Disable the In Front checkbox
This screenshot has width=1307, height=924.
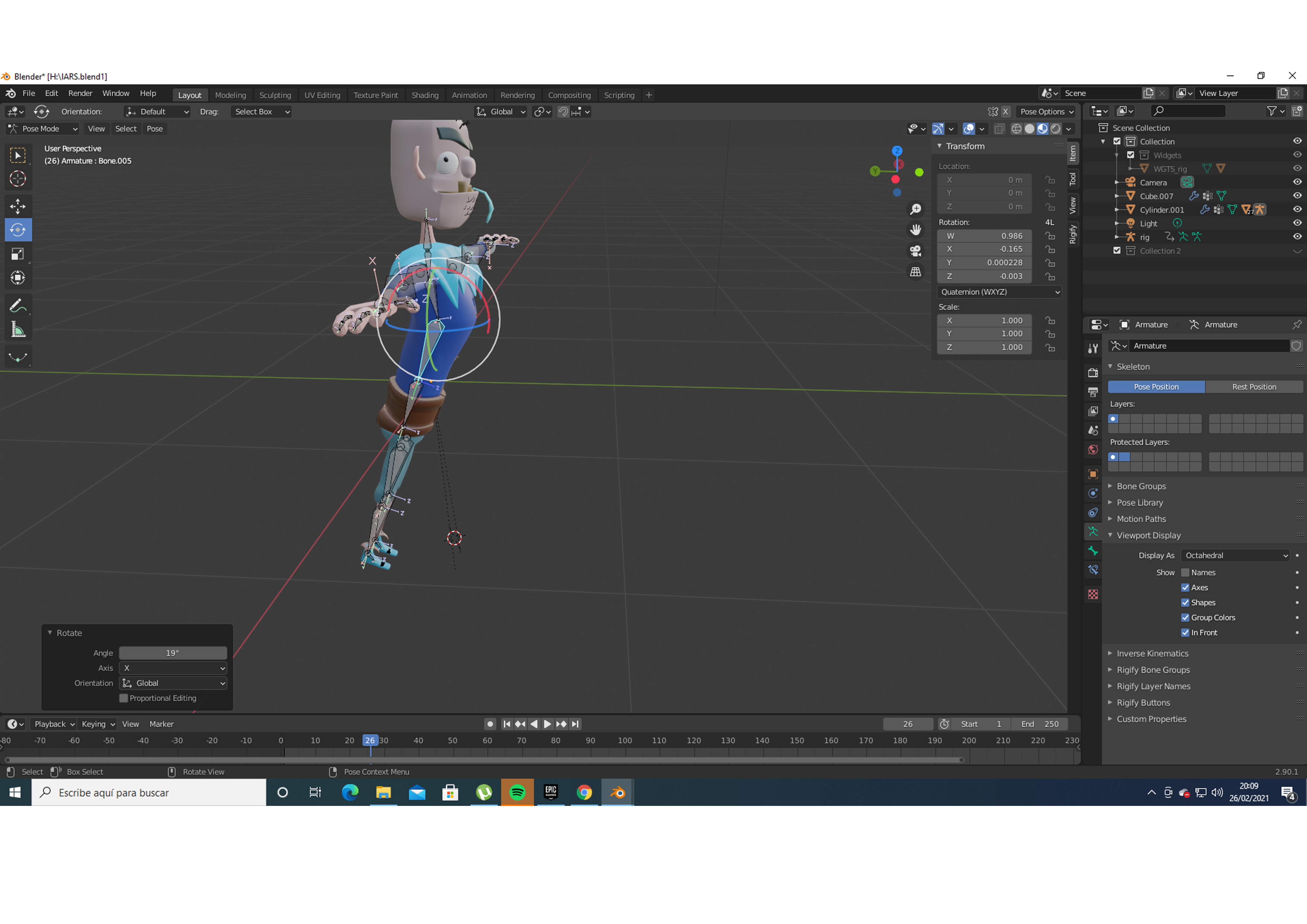click(1185, 633)
